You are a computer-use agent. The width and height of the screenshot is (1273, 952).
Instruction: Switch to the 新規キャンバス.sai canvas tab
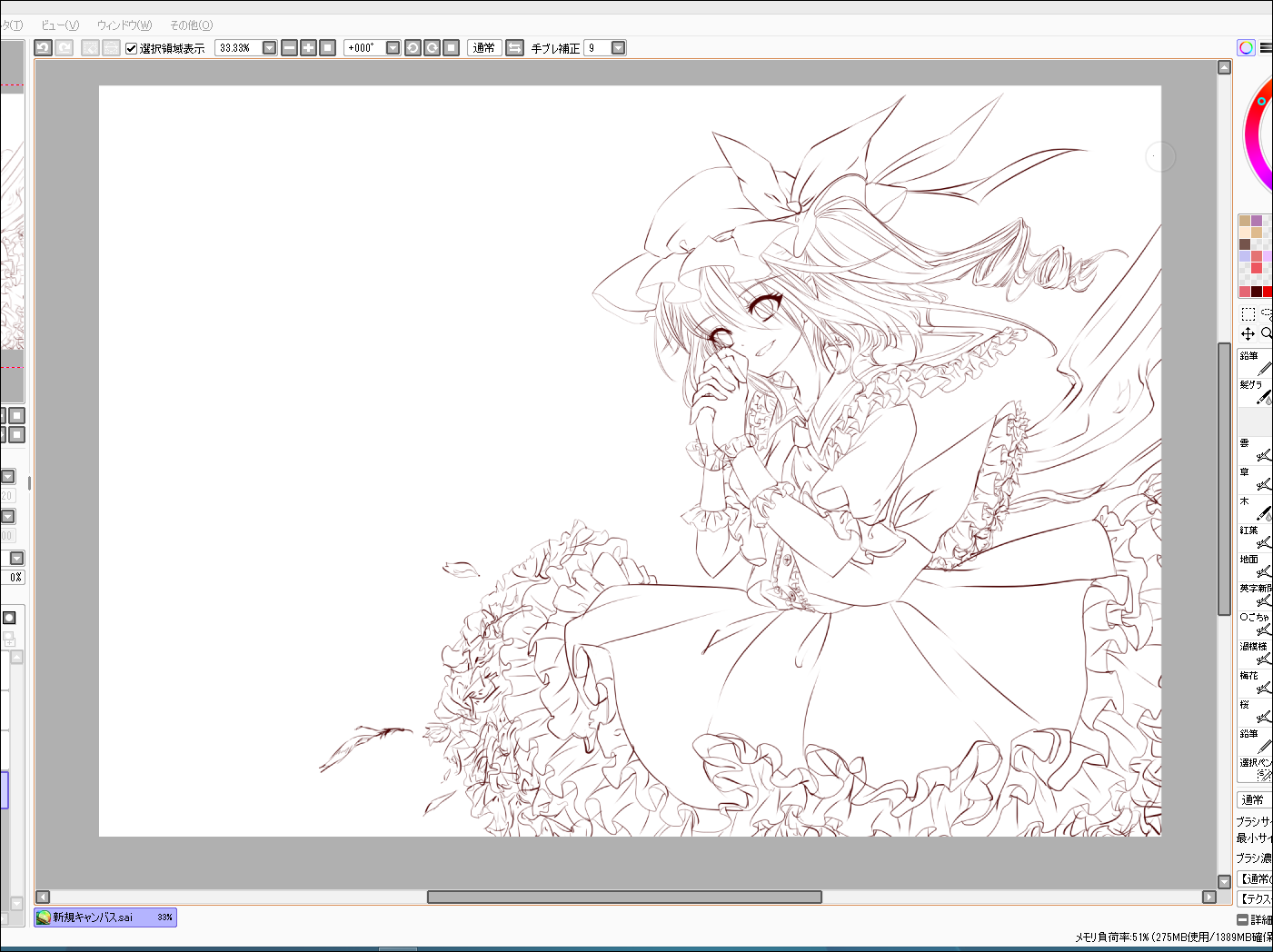105,917
